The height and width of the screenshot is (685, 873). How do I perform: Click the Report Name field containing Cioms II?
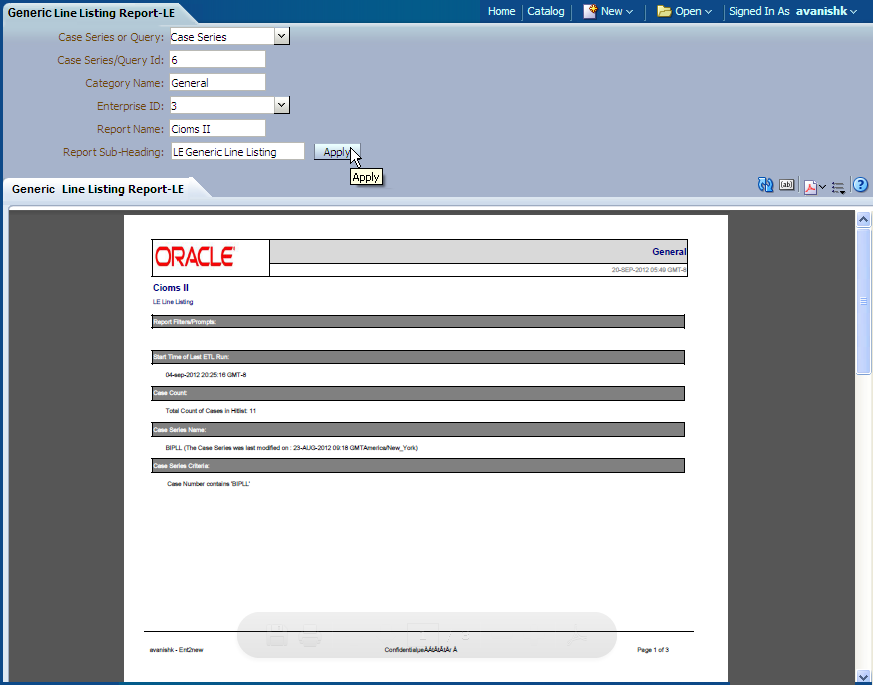point(218,129)
